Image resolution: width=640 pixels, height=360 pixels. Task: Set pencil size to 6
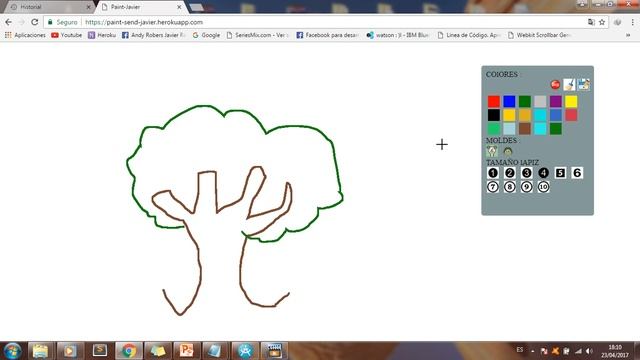coord(577,173)
